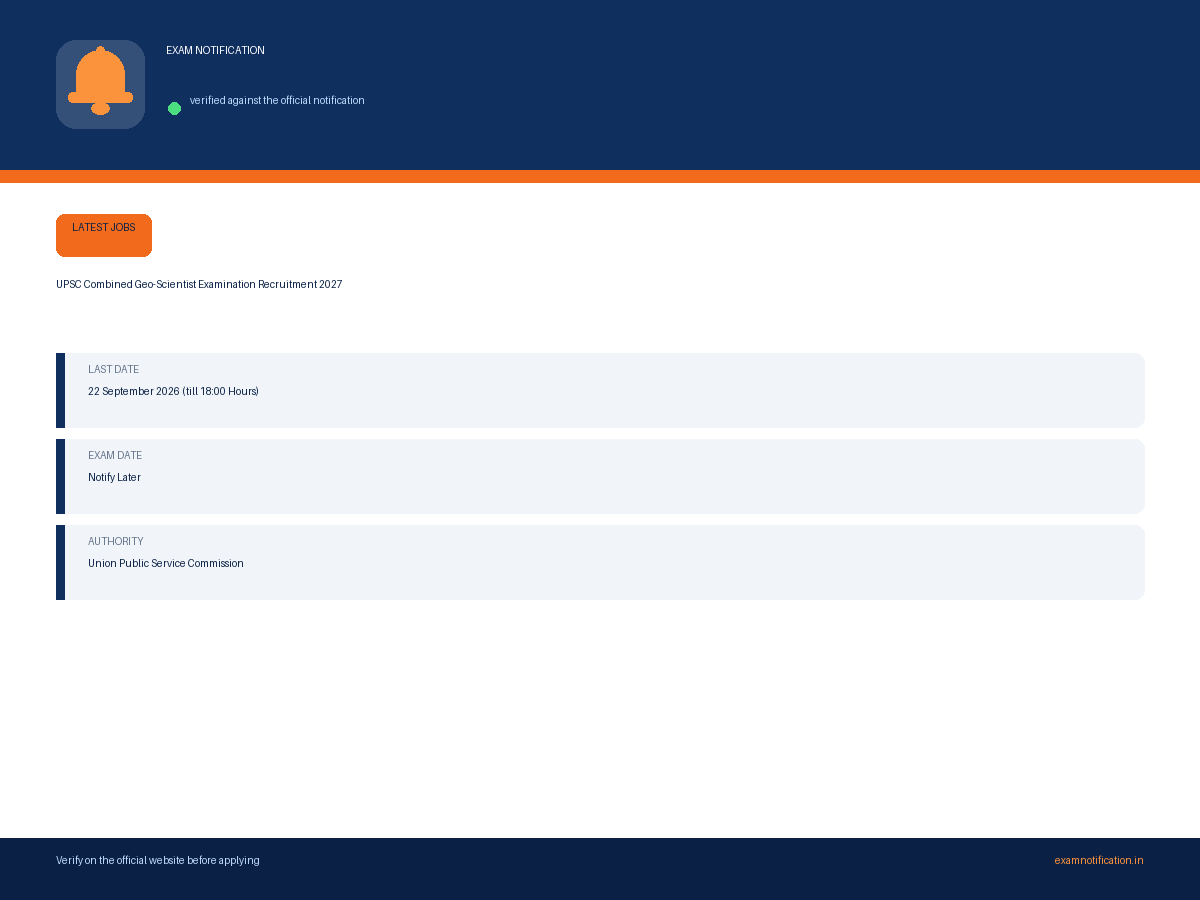Click the orange bell notification icon
1200x900 pixels.
[100, 84]
